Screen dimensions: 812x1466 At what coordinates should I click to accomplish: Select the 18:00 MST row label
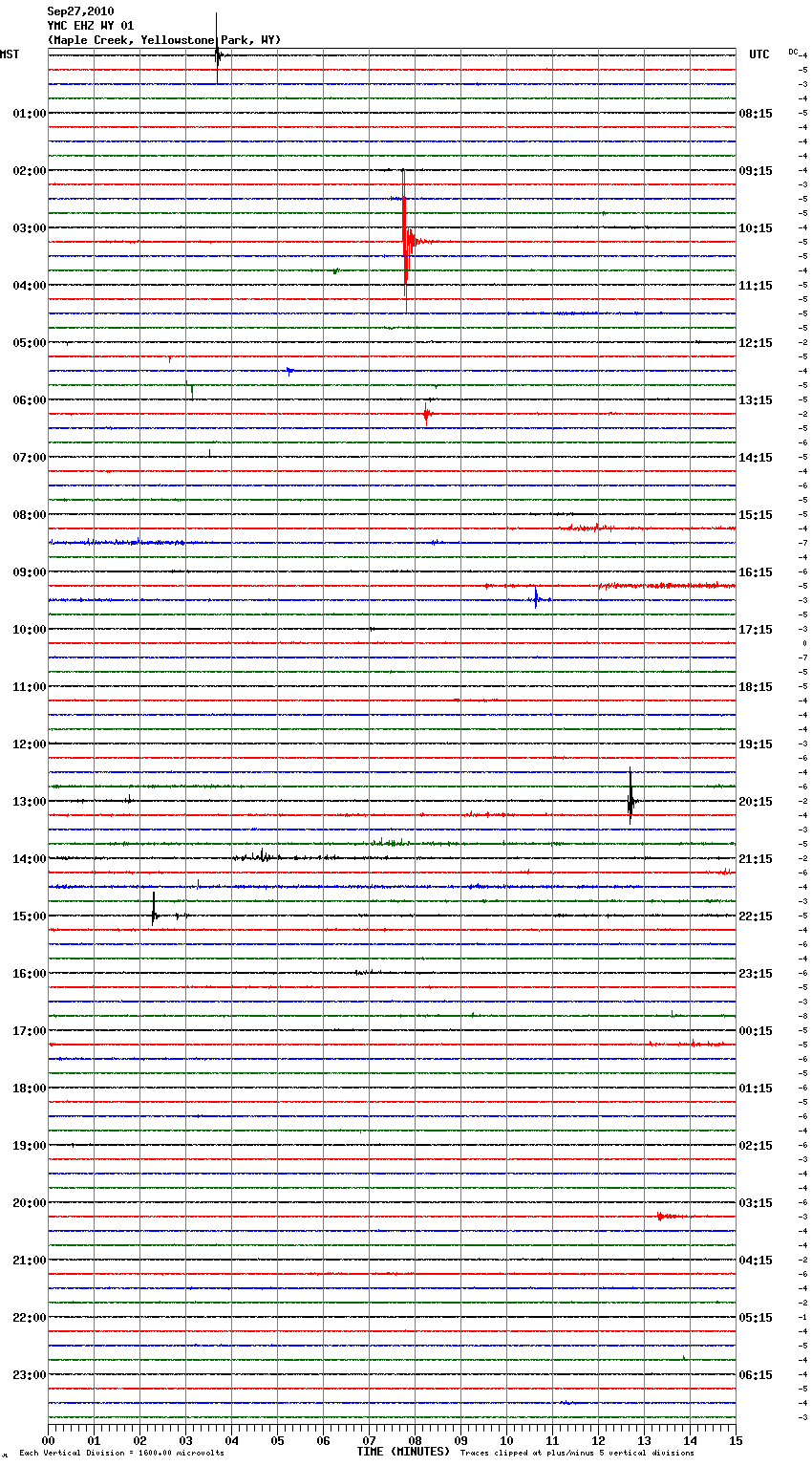pos(29,1089)
